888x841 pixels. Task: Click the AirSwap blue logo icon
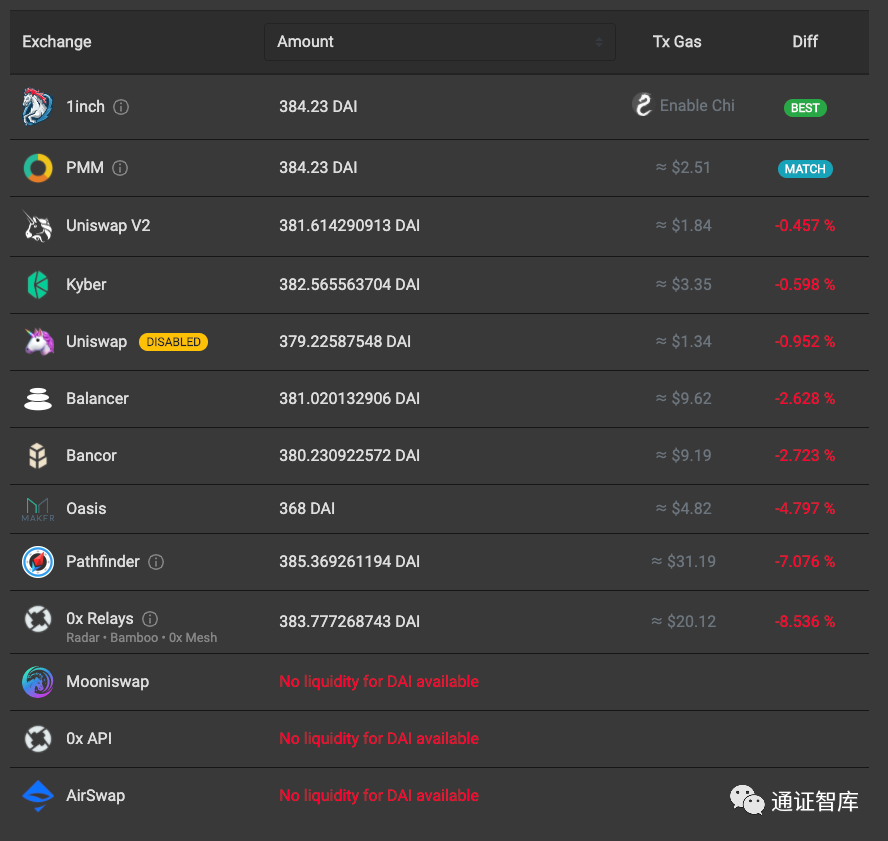point(38,796)
